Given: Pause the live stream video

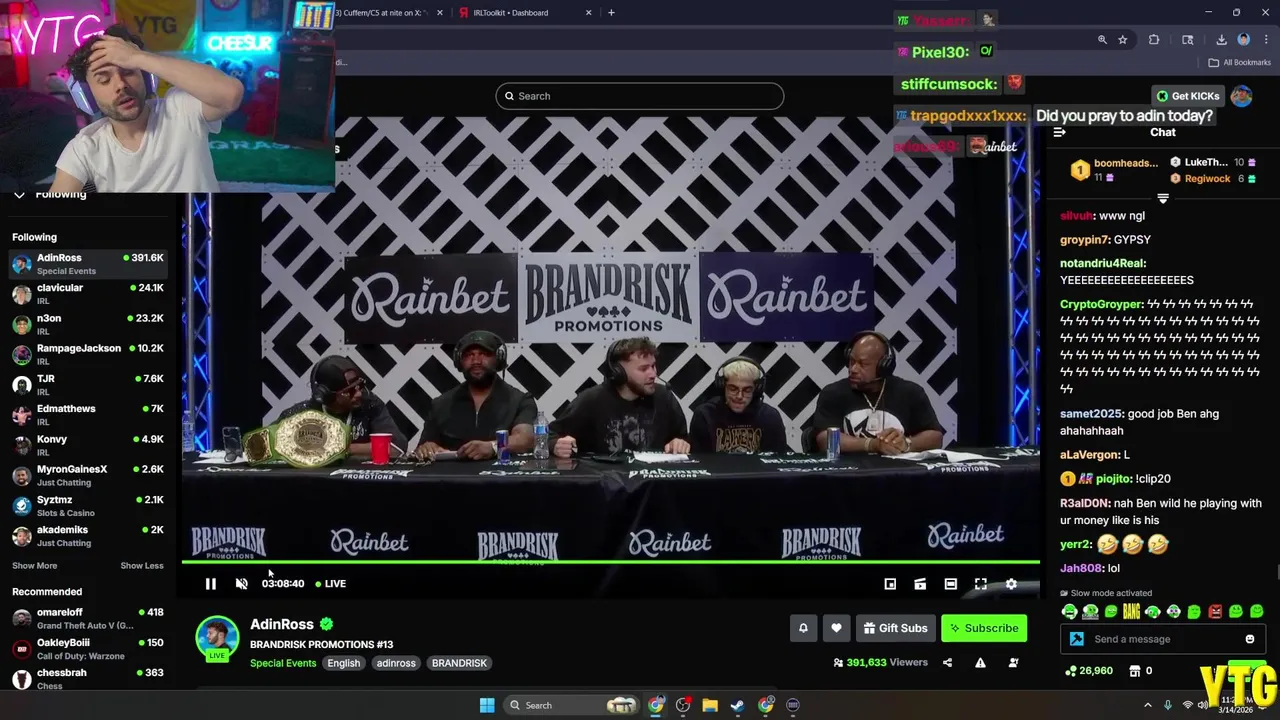Looking at the screenshot, I should point(211,584).
